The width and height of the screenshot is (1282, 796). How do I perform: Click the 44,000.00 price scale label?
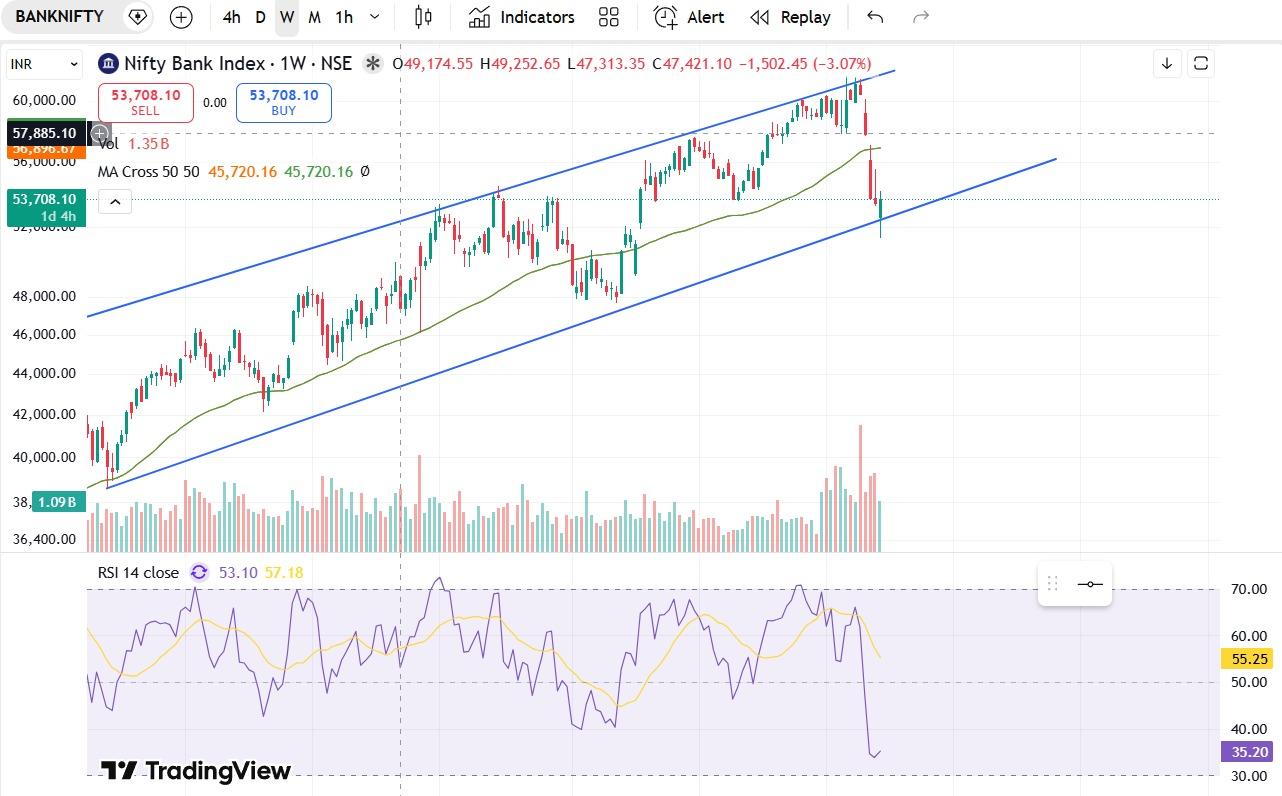point(44,373)
